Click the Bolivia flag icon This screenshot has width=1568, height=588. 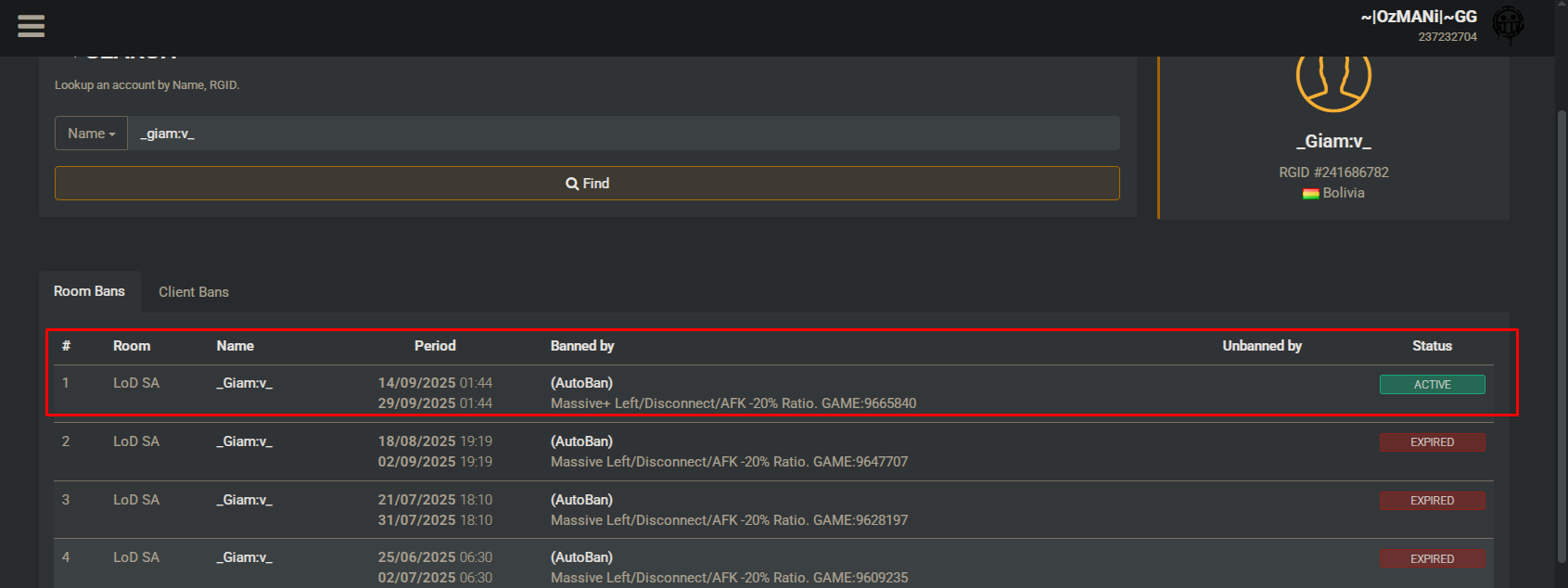coord(1310,194)
